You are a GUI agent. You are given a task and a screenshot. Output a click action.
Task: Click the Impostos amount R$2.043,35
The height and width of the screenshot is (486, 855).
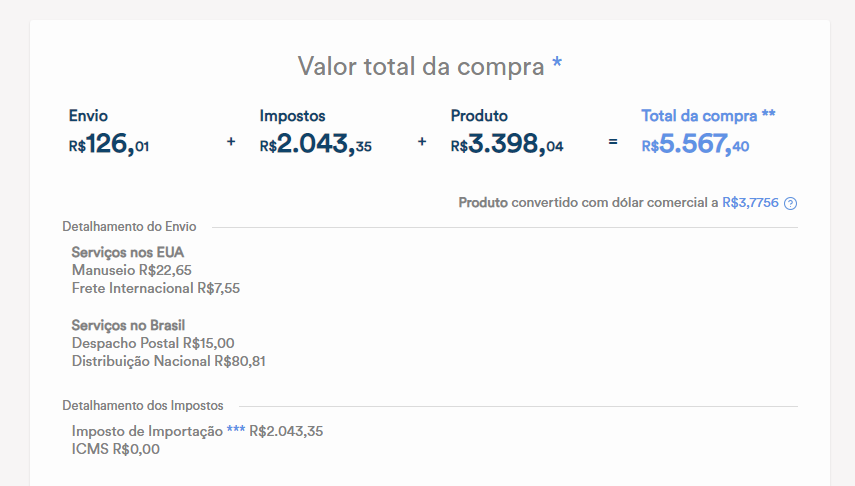click(315, 145)
